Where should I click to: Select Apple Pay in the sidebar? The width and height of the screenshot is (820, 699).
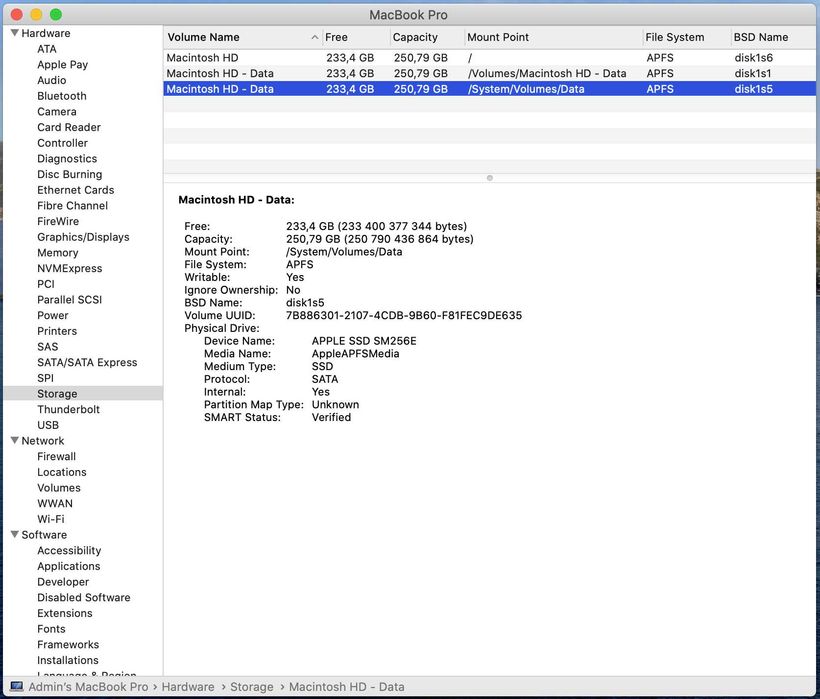coord(62,64)
